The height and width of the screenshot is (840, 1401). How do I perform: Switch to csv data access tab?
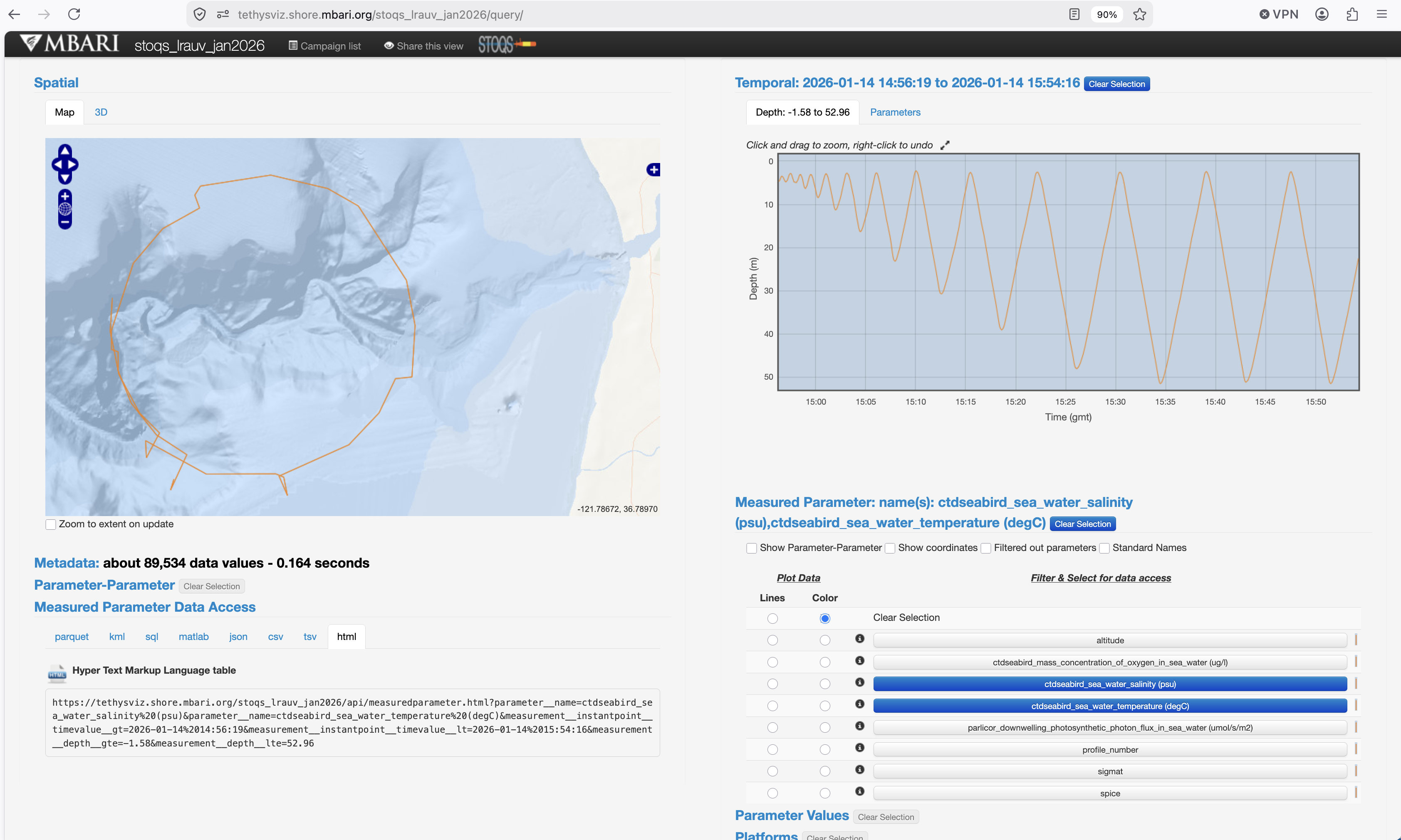click(275, 637)
